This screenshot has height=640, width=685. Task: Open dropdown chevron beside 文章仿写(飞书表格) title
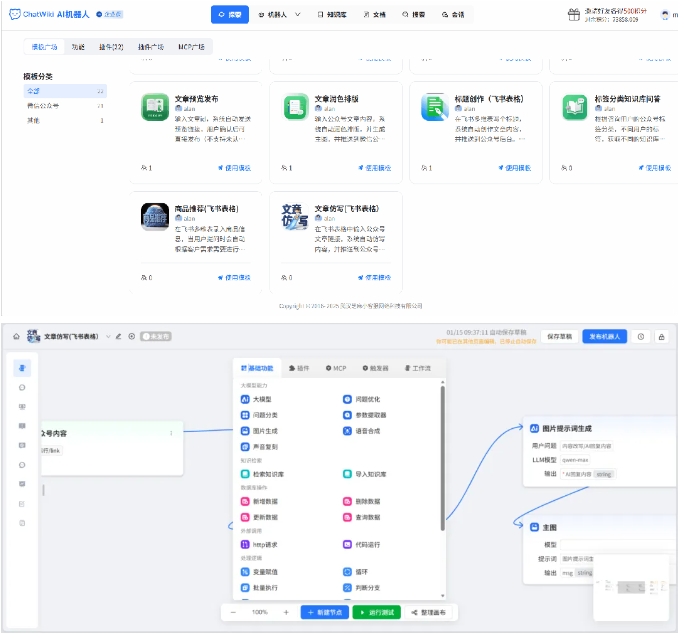tap(109, 339)
